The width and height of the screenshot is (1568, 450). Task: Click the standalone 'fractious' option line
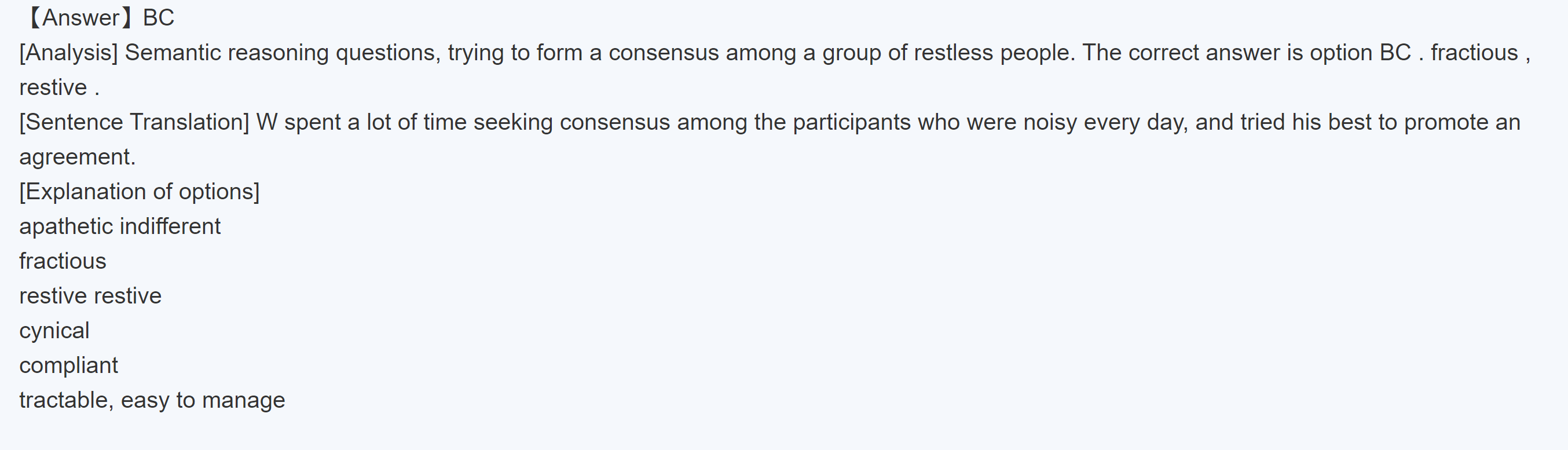[x=63, y=261]
